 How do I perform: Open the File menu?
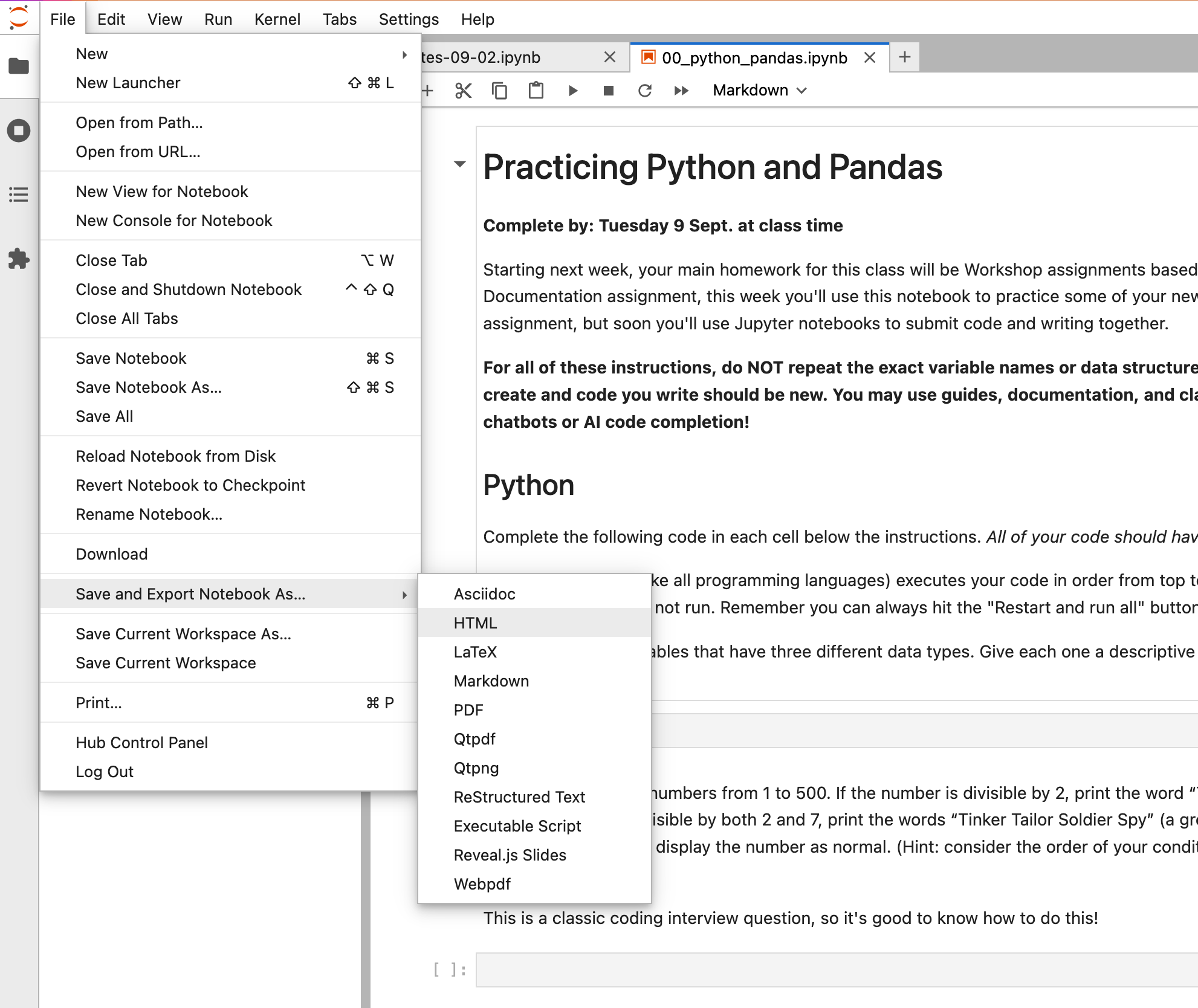click(63, 19)
